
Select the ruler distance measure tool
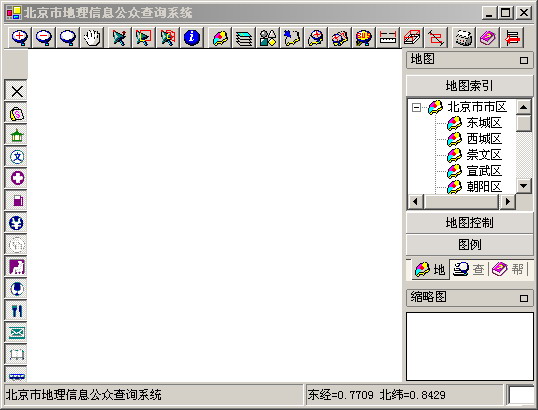(x=388, y=37)
